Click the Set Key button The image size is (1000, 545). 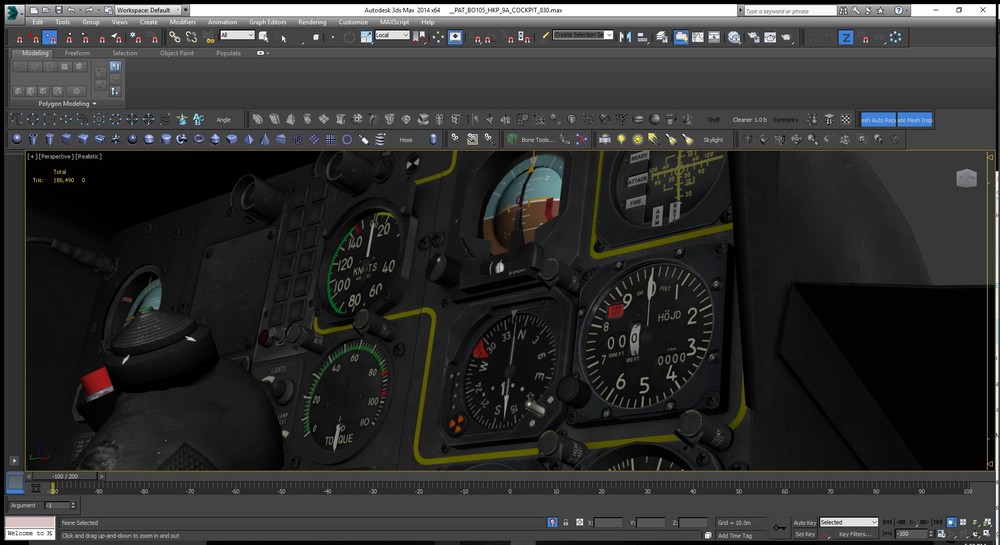pos(804,534)
